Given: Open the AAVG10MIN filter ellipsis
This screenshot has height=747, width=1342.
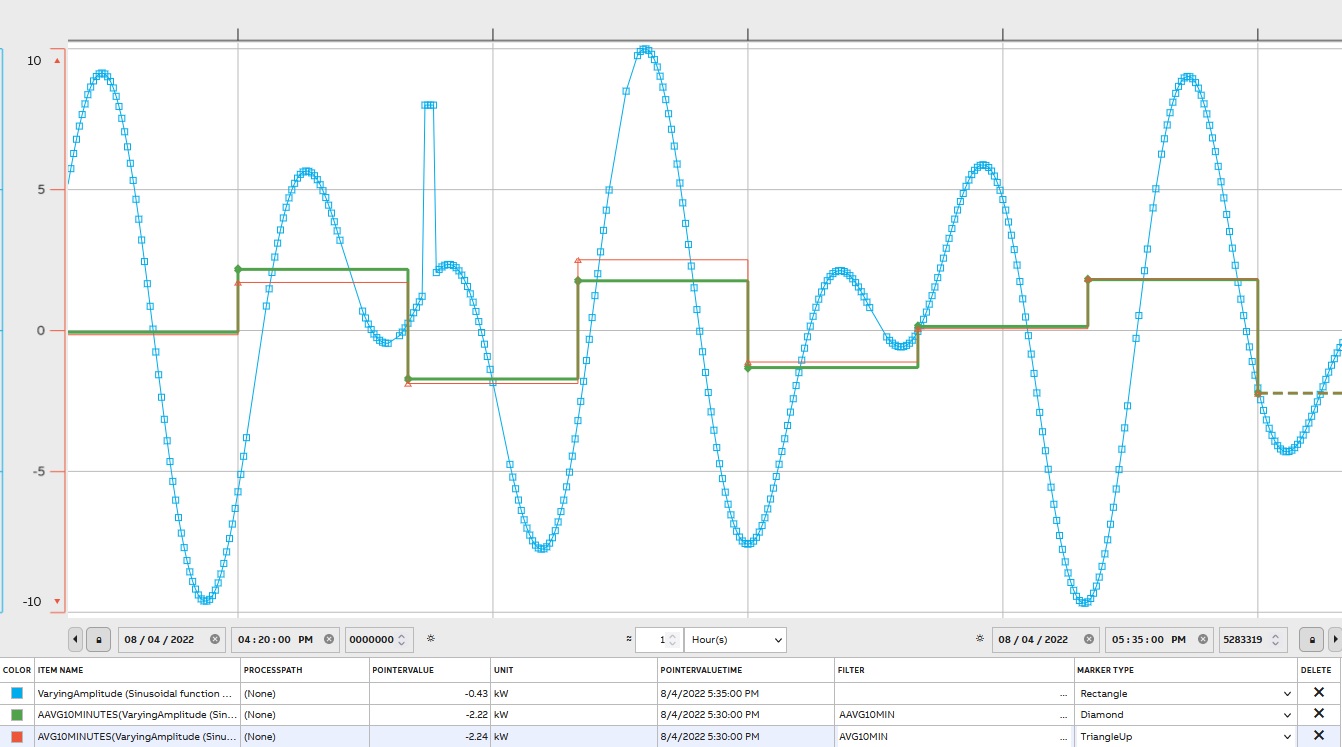Looking at the screenshot, I should pyautogui.click(x=1065, y=717).
